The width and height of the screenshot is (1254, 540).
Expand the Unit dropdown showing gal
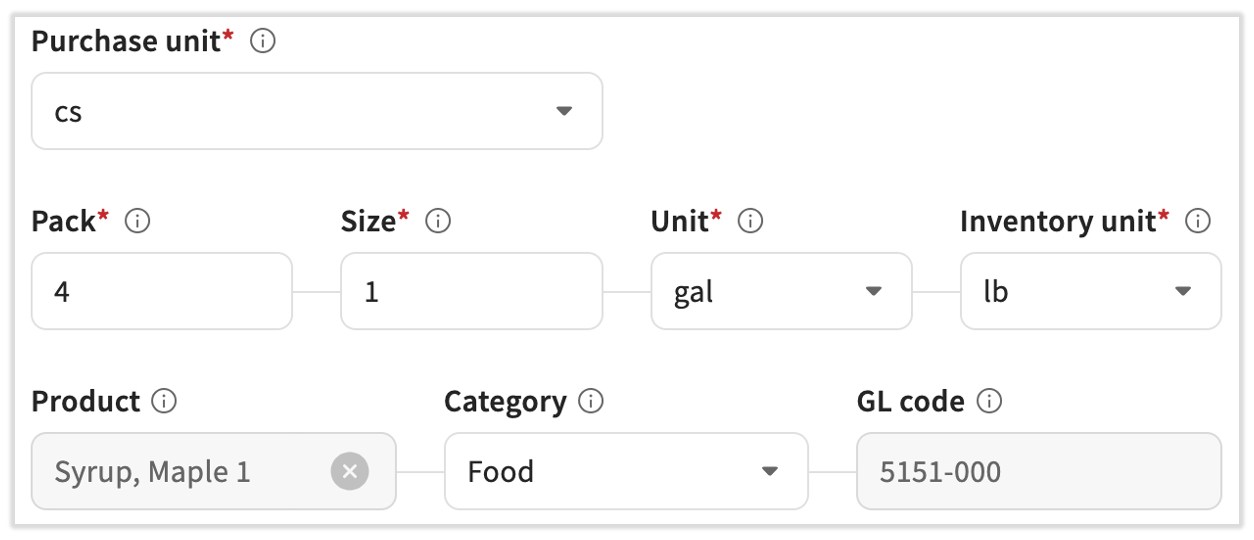pyautogui.click(x=781, y=291)
